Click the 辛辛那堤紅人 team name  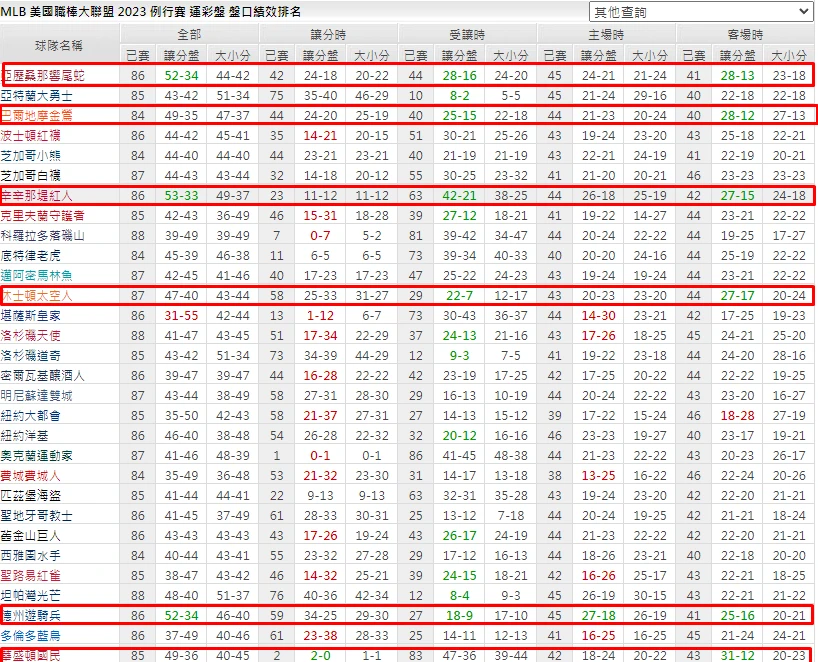[37, 196]
